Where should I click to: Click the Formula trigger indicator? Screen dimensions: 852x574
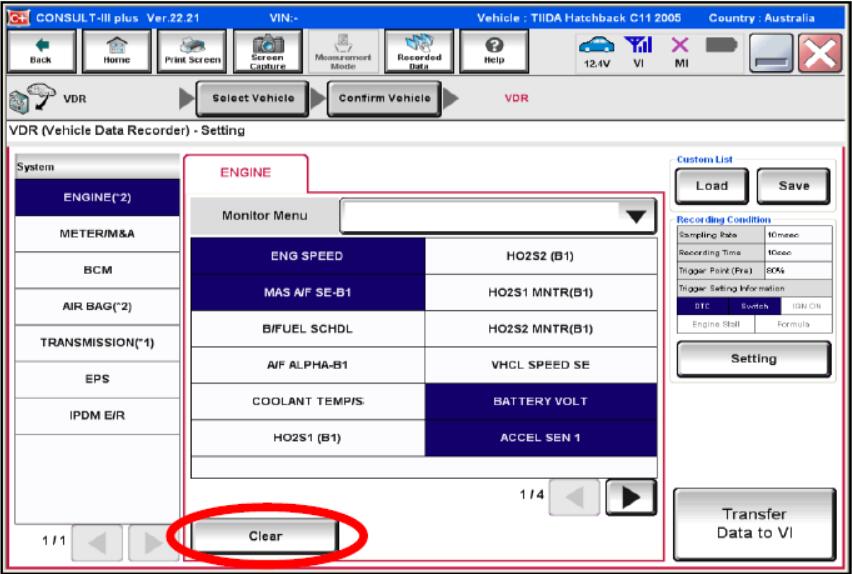point(793,325)
